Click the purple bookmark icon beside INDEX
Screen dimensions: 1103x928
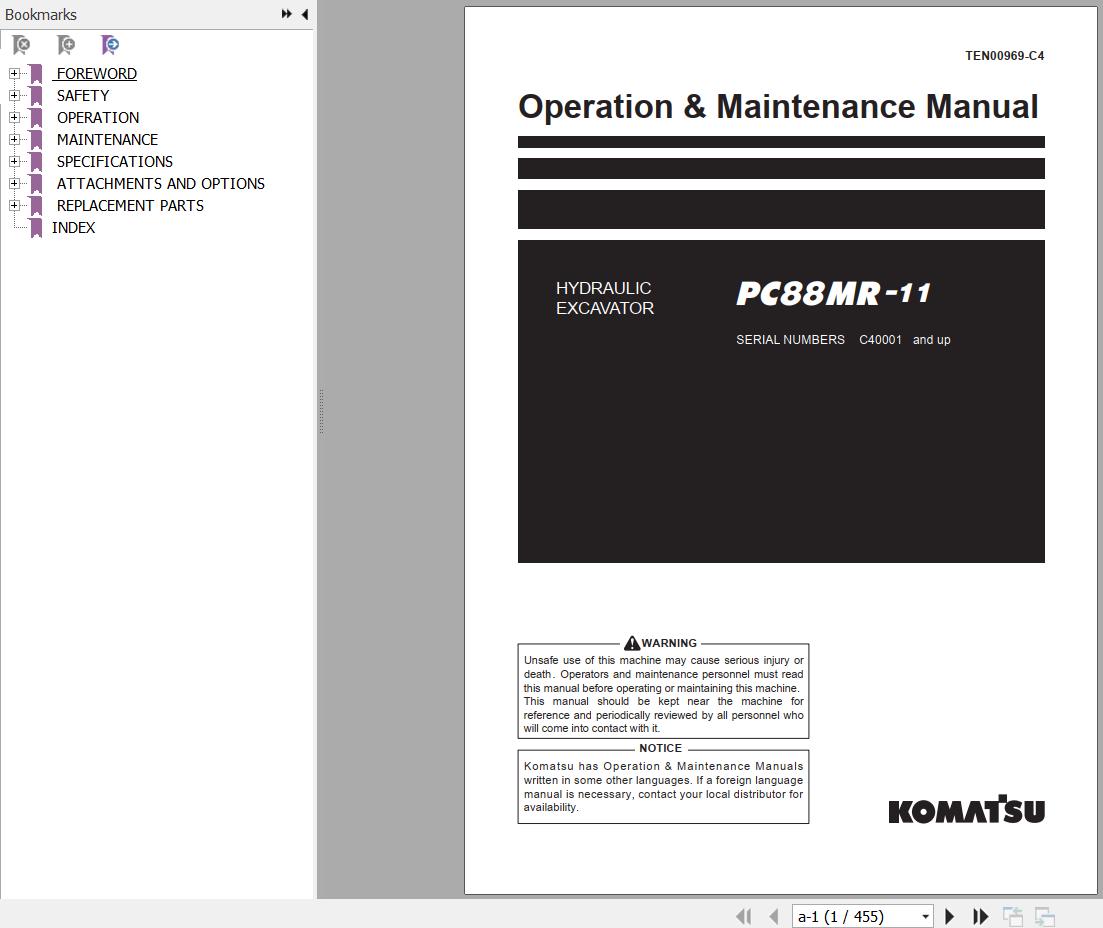(36, 228)
